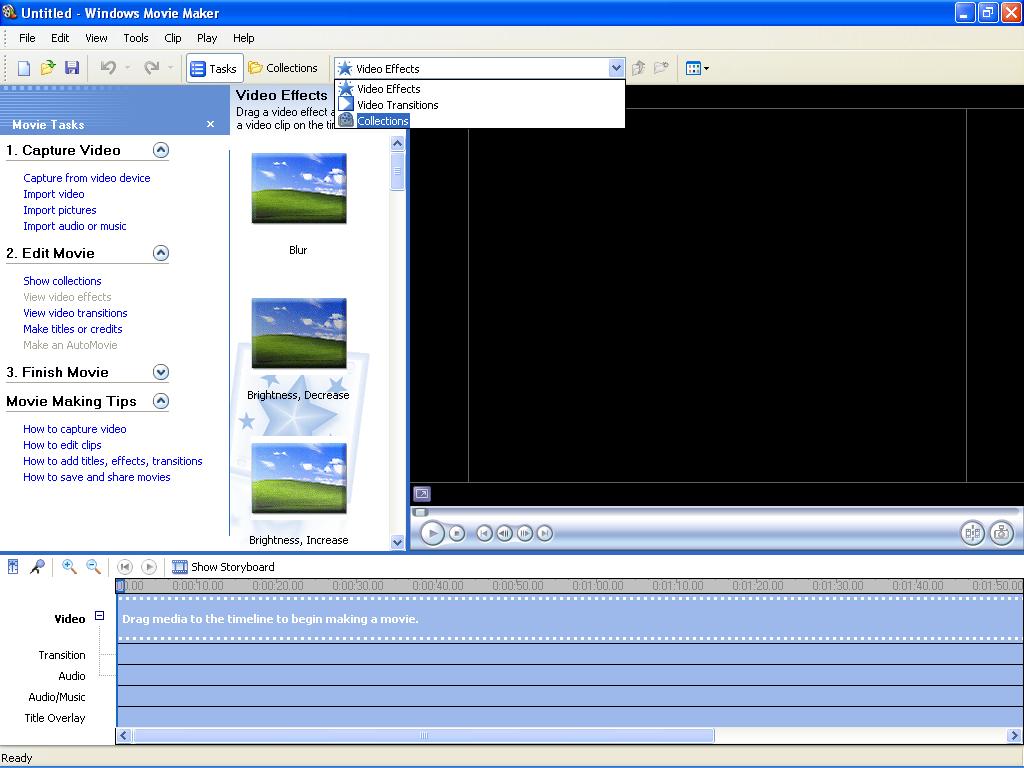Select the Brightness, Increase effect thumbnail
The image size is (1024, 768).
coord(299,478)
